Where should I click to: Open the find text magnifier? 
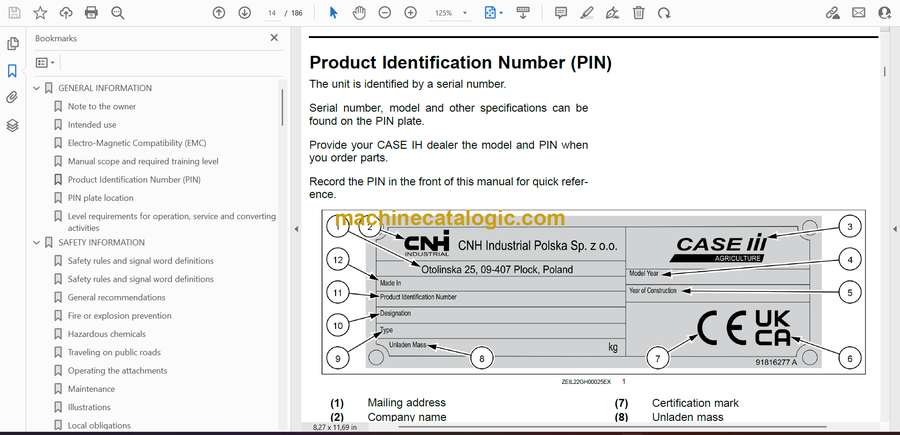point(118,13)
